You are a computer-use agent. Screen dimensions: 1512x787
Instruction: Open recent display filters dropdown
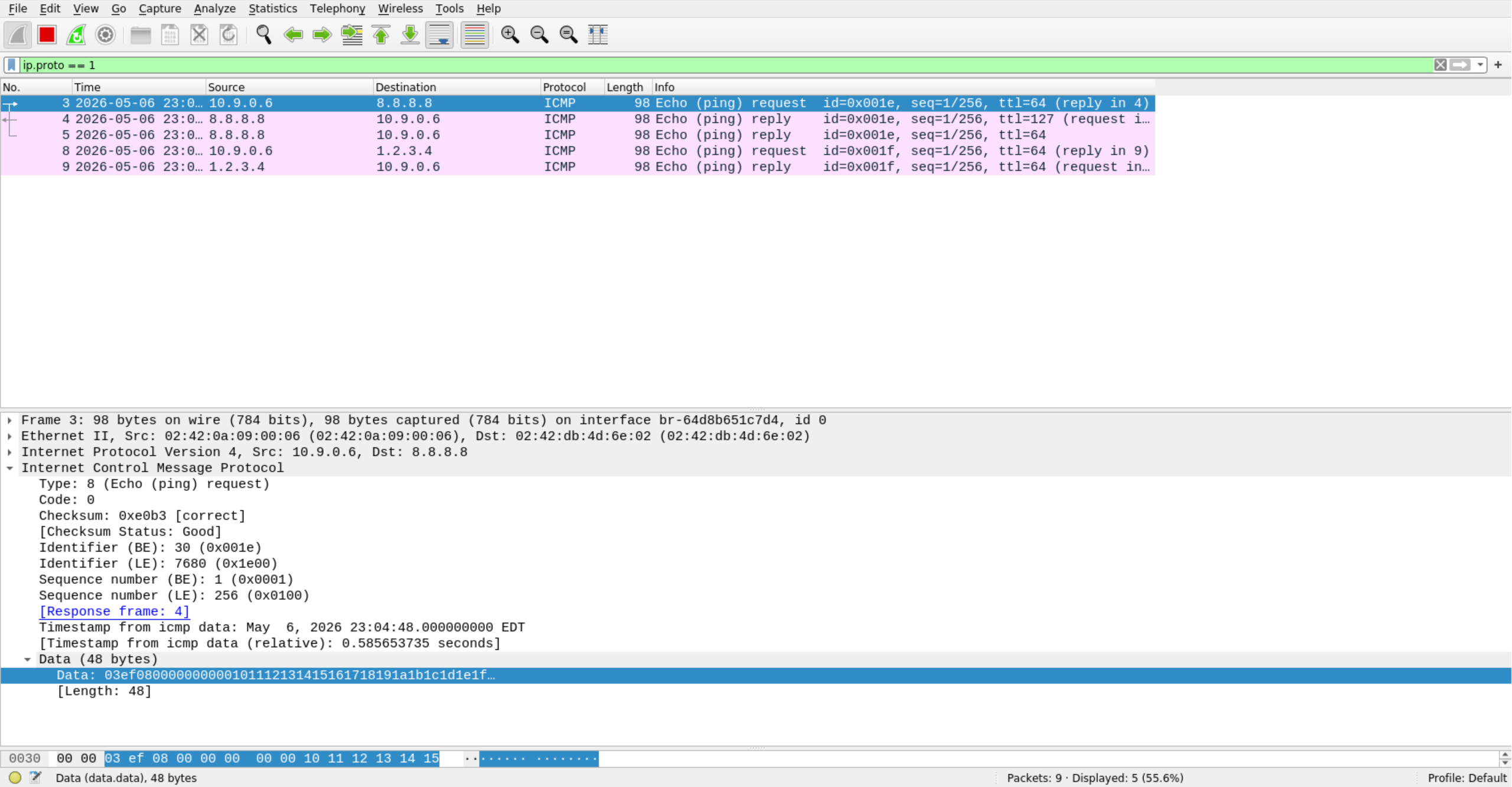[x=1480, y=65]
